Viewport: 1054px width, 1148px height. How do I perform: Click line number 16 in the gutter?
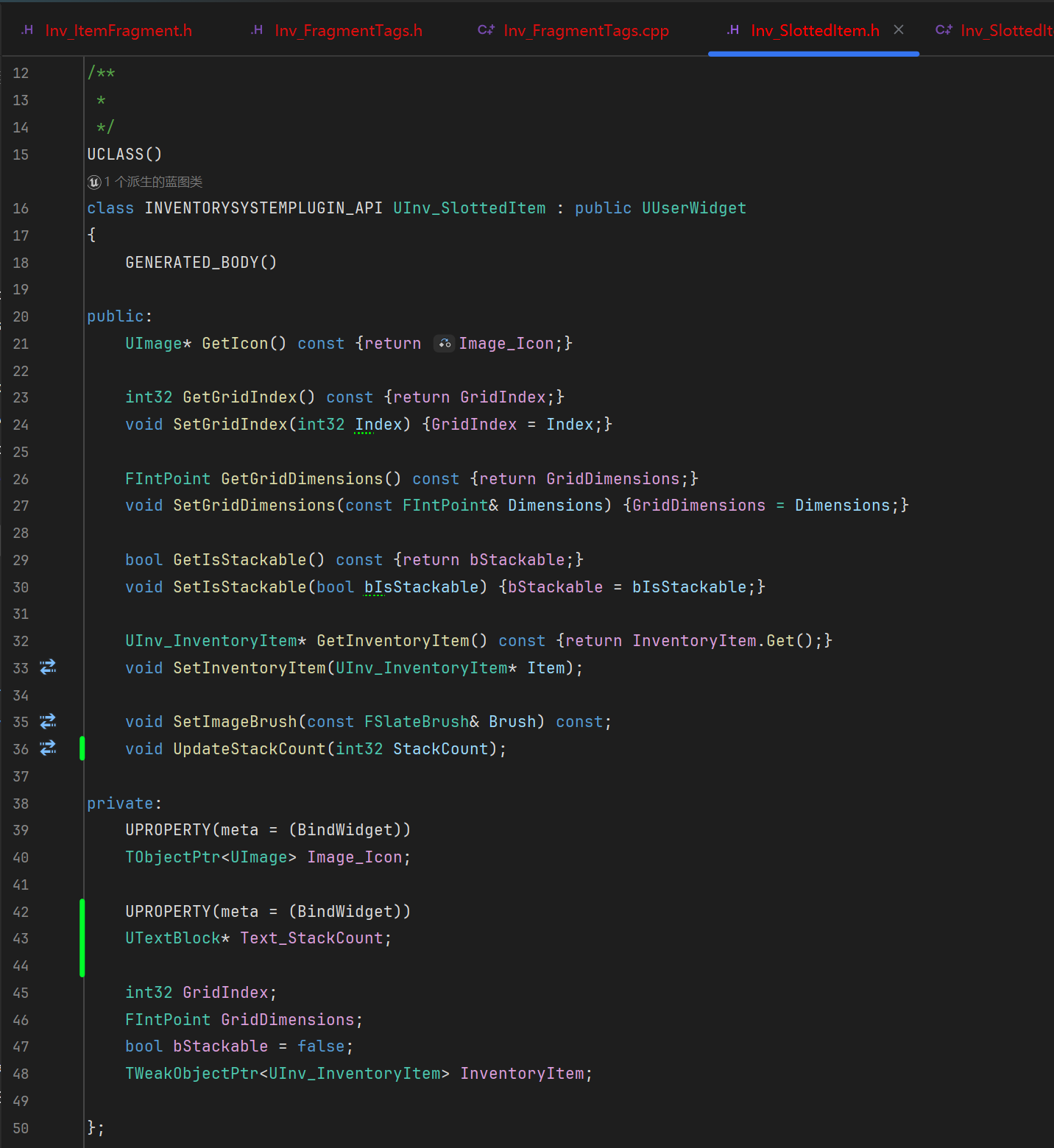(x=21, y=208)
